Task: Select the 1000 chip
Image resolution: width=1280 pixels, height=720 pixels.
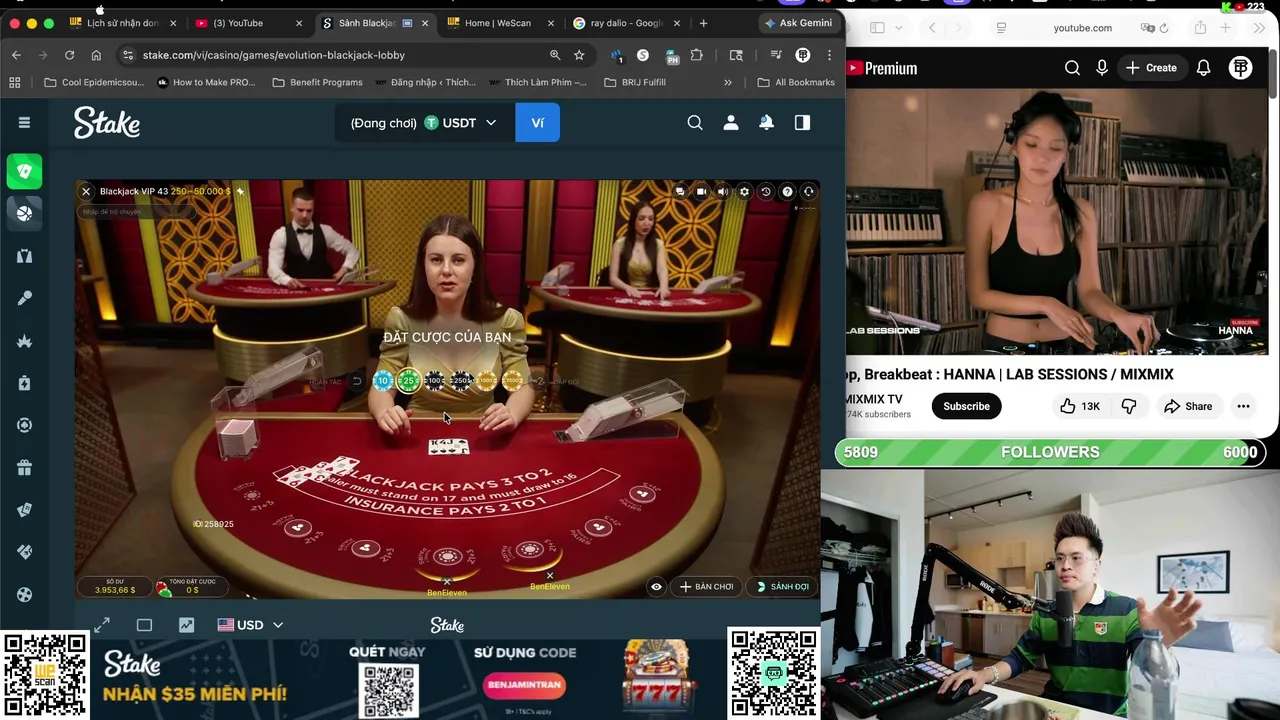Action: coord(486,381)
